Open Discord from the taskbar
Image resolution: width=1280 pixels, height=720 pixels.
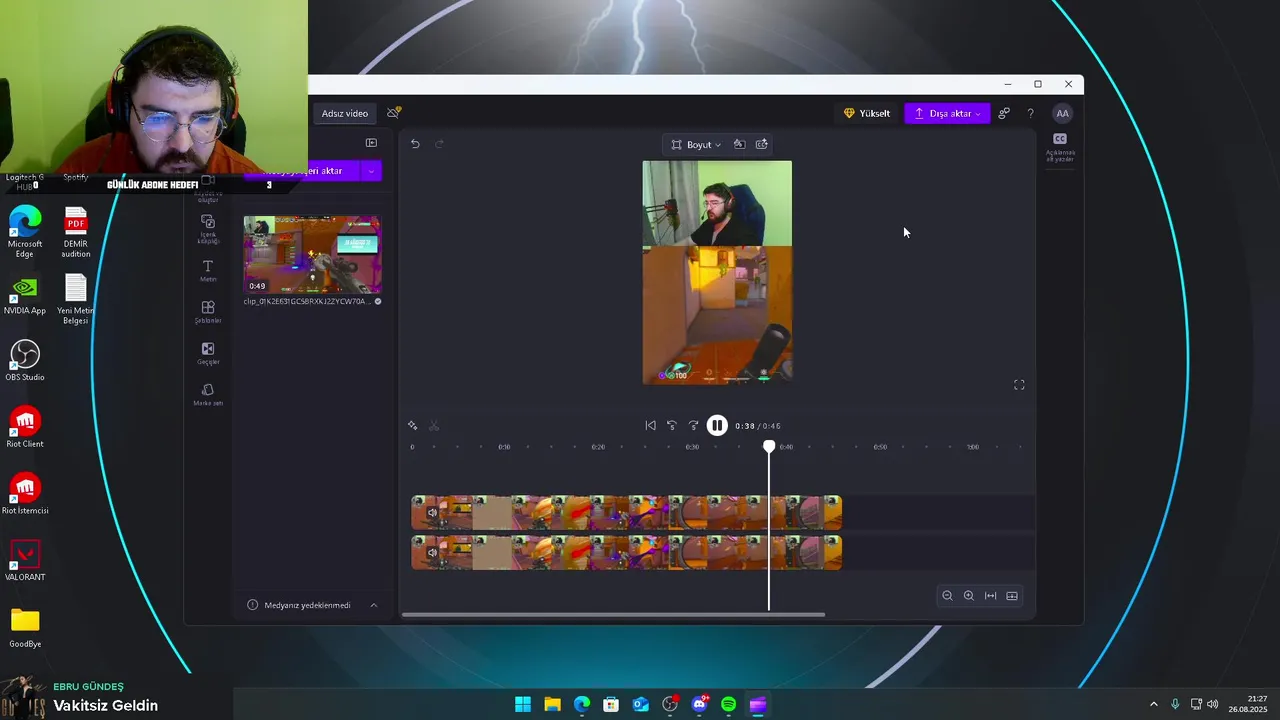tap(699, 705)
